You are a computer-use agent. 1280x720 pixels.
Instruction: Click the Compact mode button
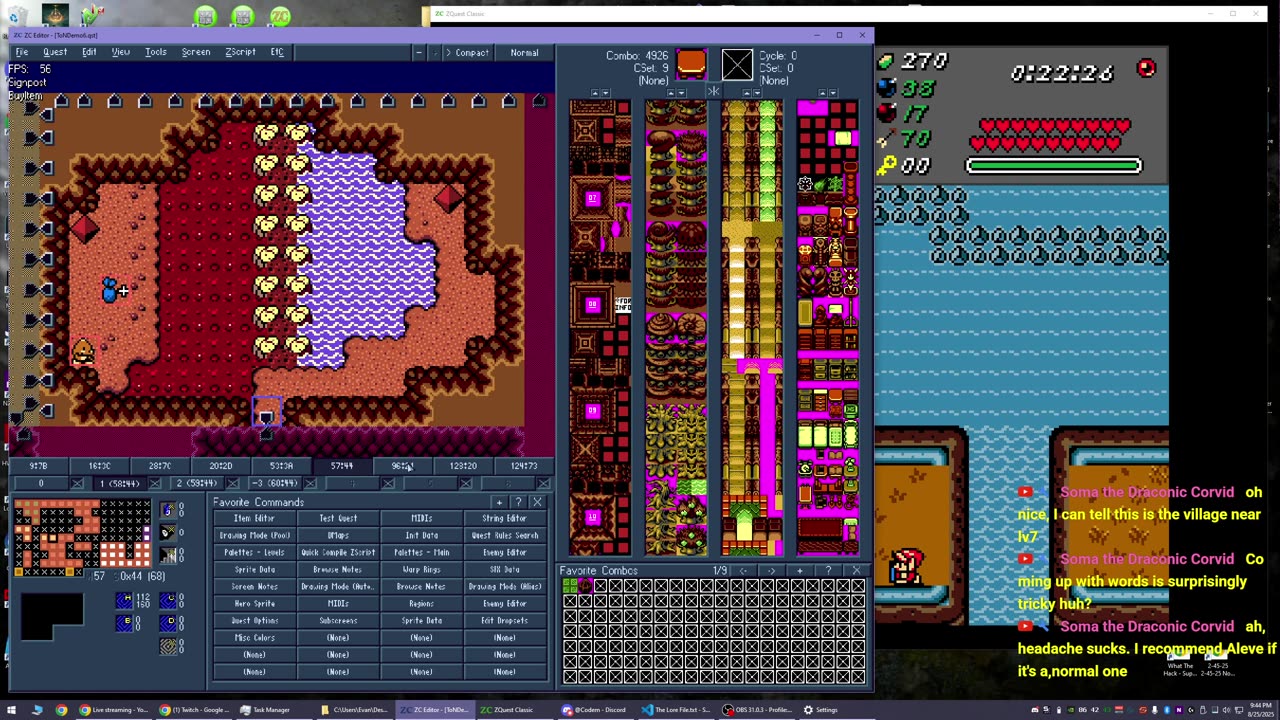tap(468, 52)
